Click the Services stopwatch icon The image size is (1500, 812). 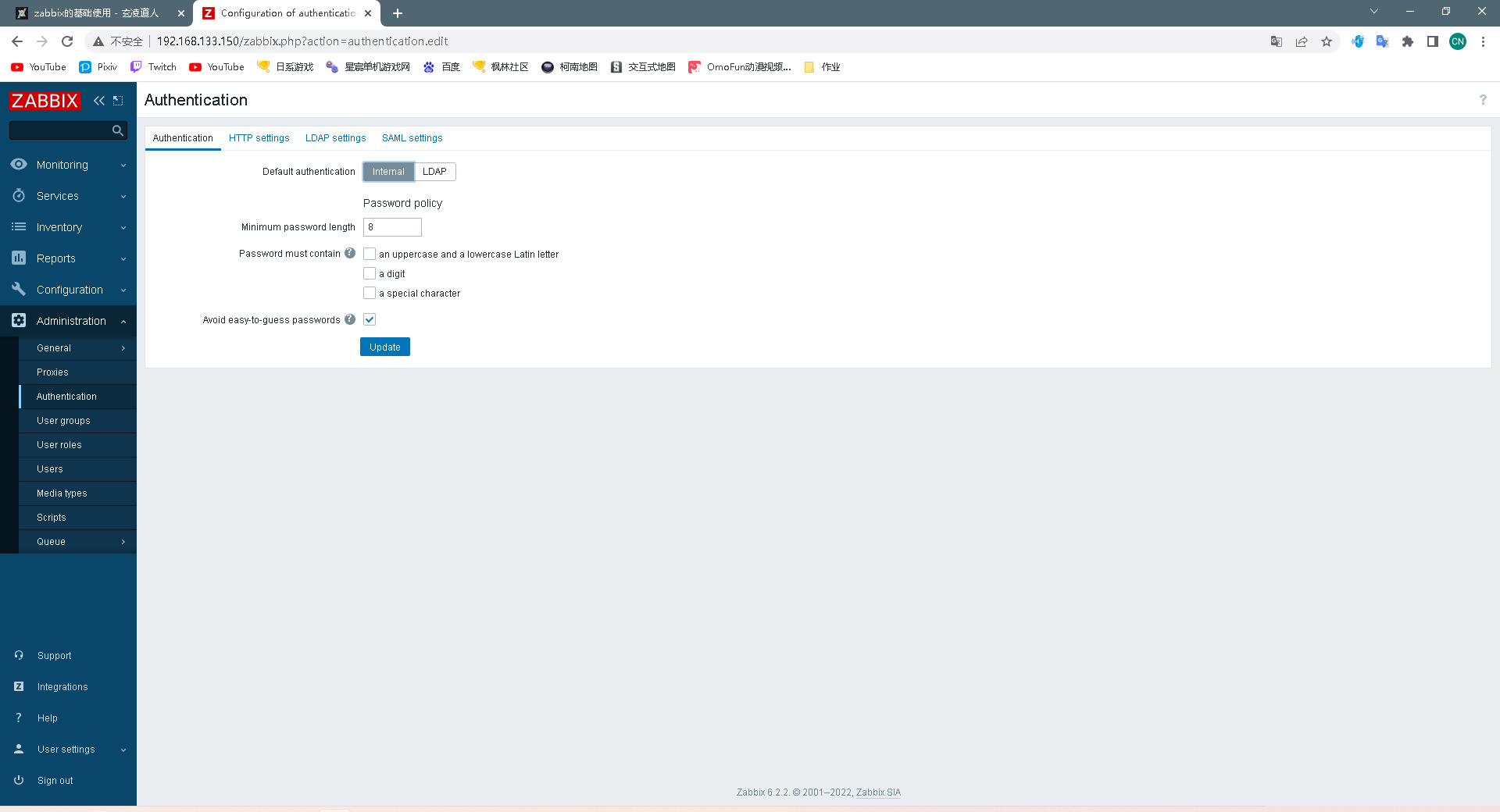[19, 195]
